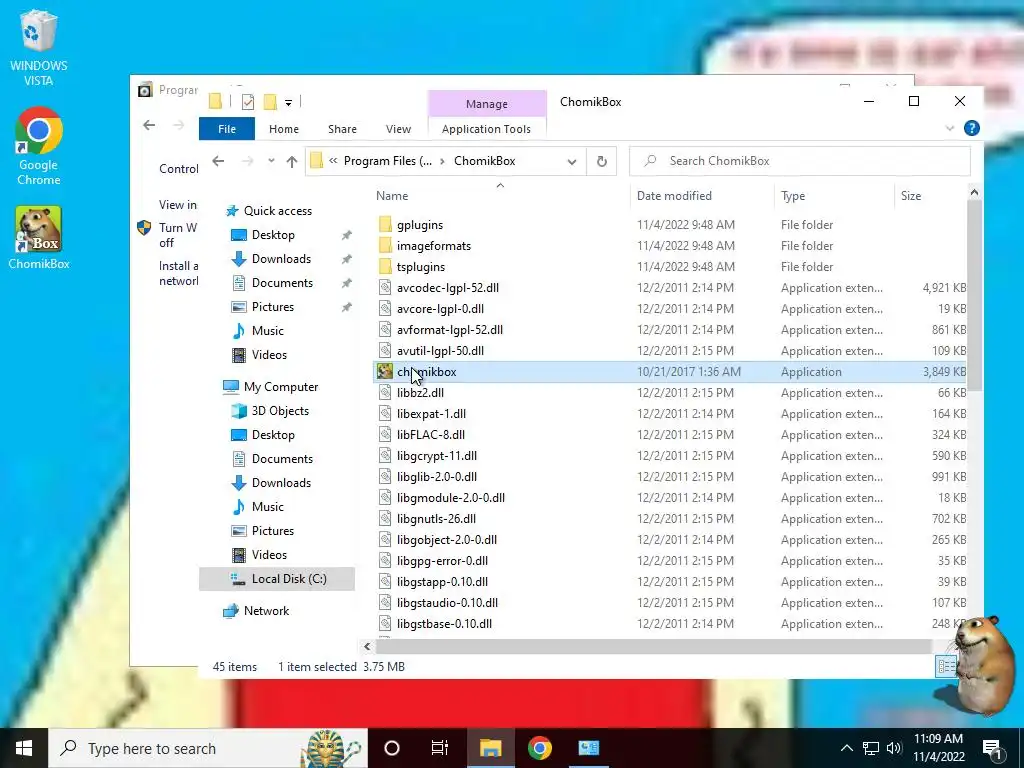This screenshot has height=768, width=1024.
Task: Open the Application Tools tab
Action: (x=487, y=129)
